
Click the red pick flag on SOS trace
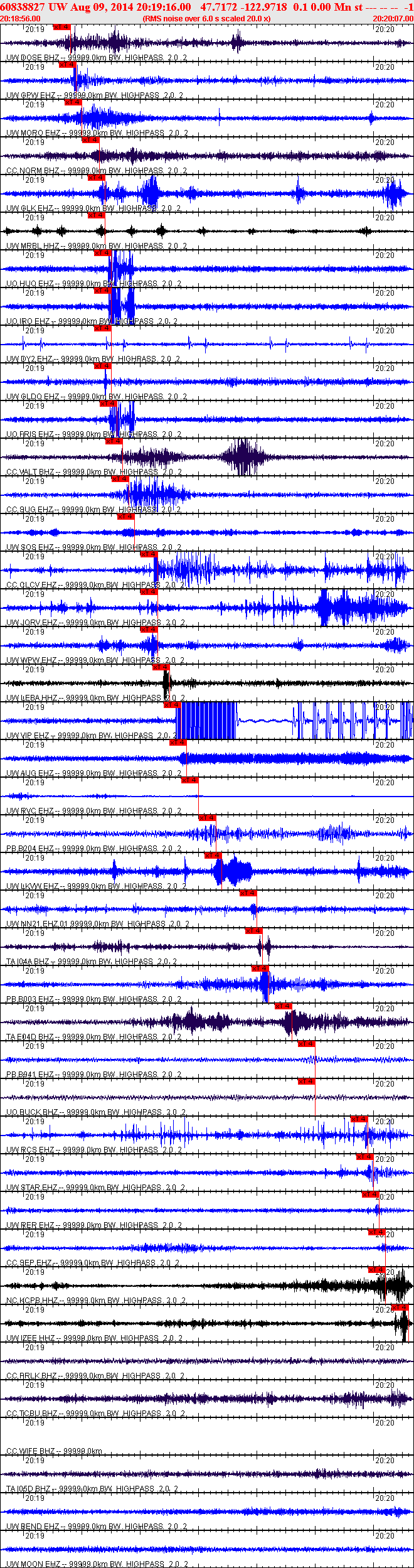[x=126, y=517]
